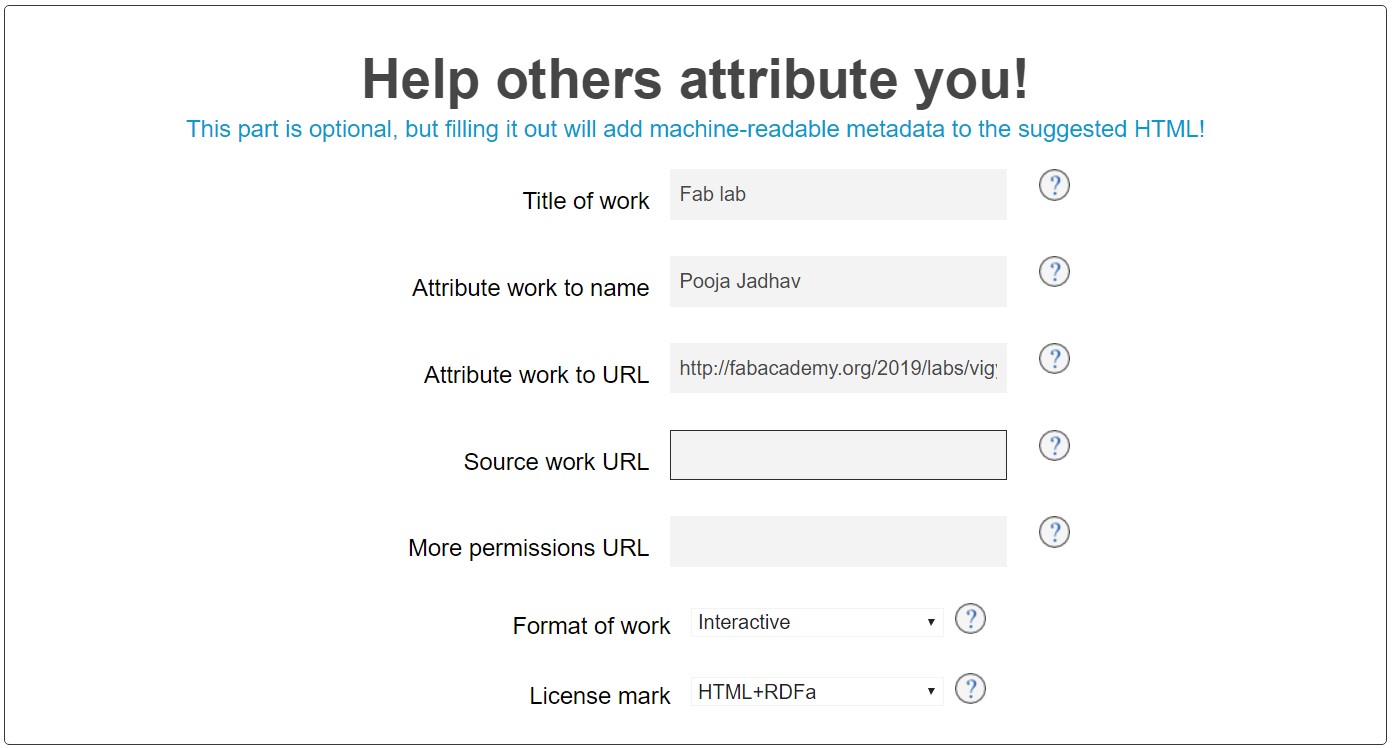
Task: Click the "Attribute work to name" label
Action: (x=530, y=289)
